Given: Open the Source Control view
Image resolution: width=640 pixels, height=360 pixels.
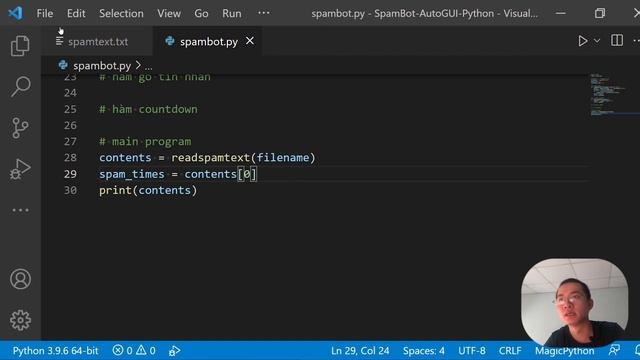Looking at the screenshot, I should (20, 128).
